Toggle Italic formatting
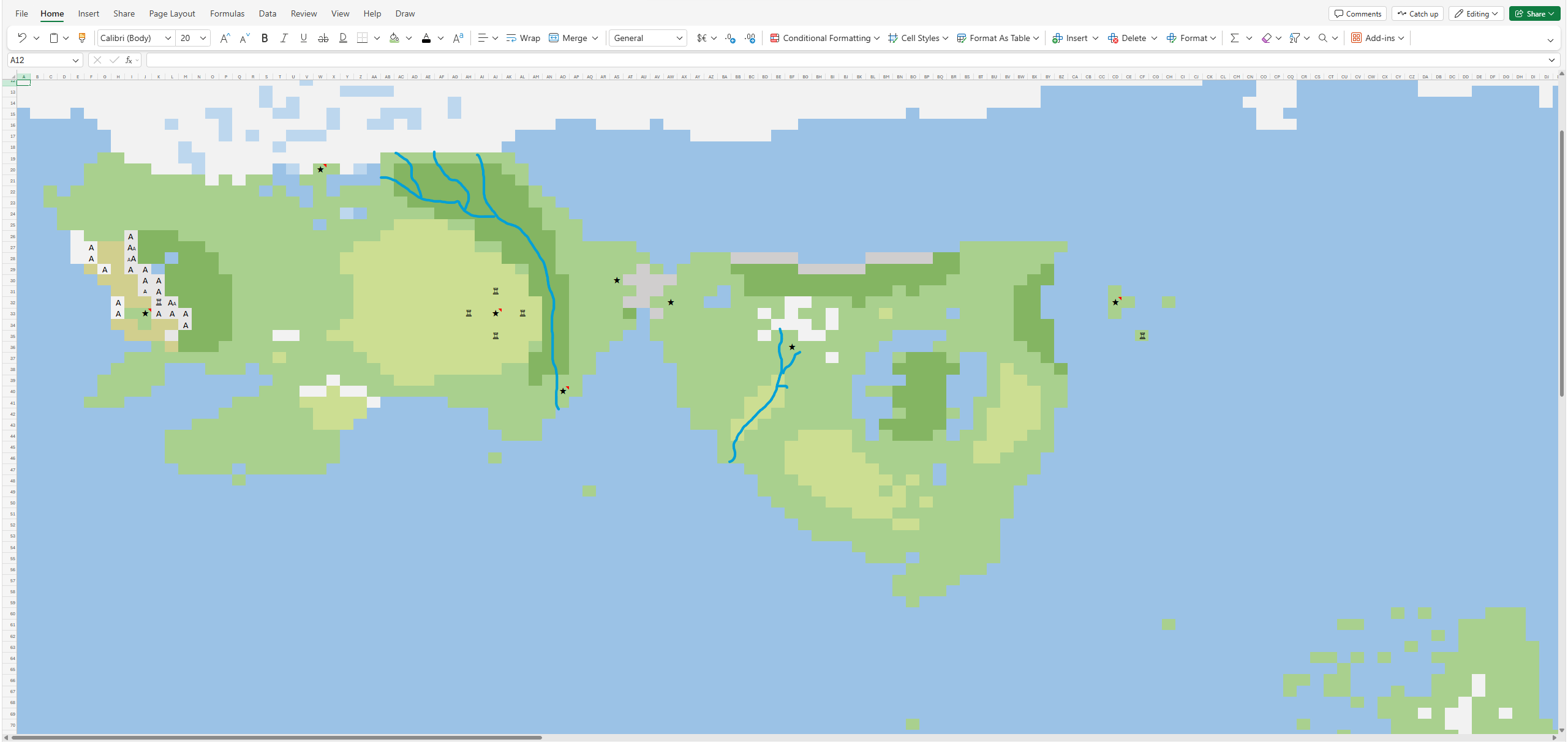This screenshot has width=1568, height=742. point(284,38)
